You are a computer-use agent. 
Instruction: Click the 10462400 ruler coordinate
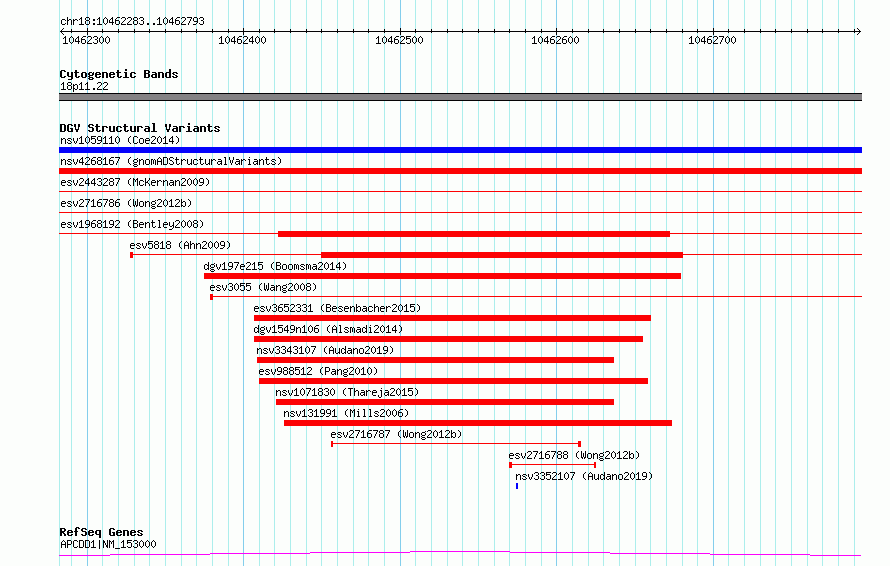coord(242,40)
